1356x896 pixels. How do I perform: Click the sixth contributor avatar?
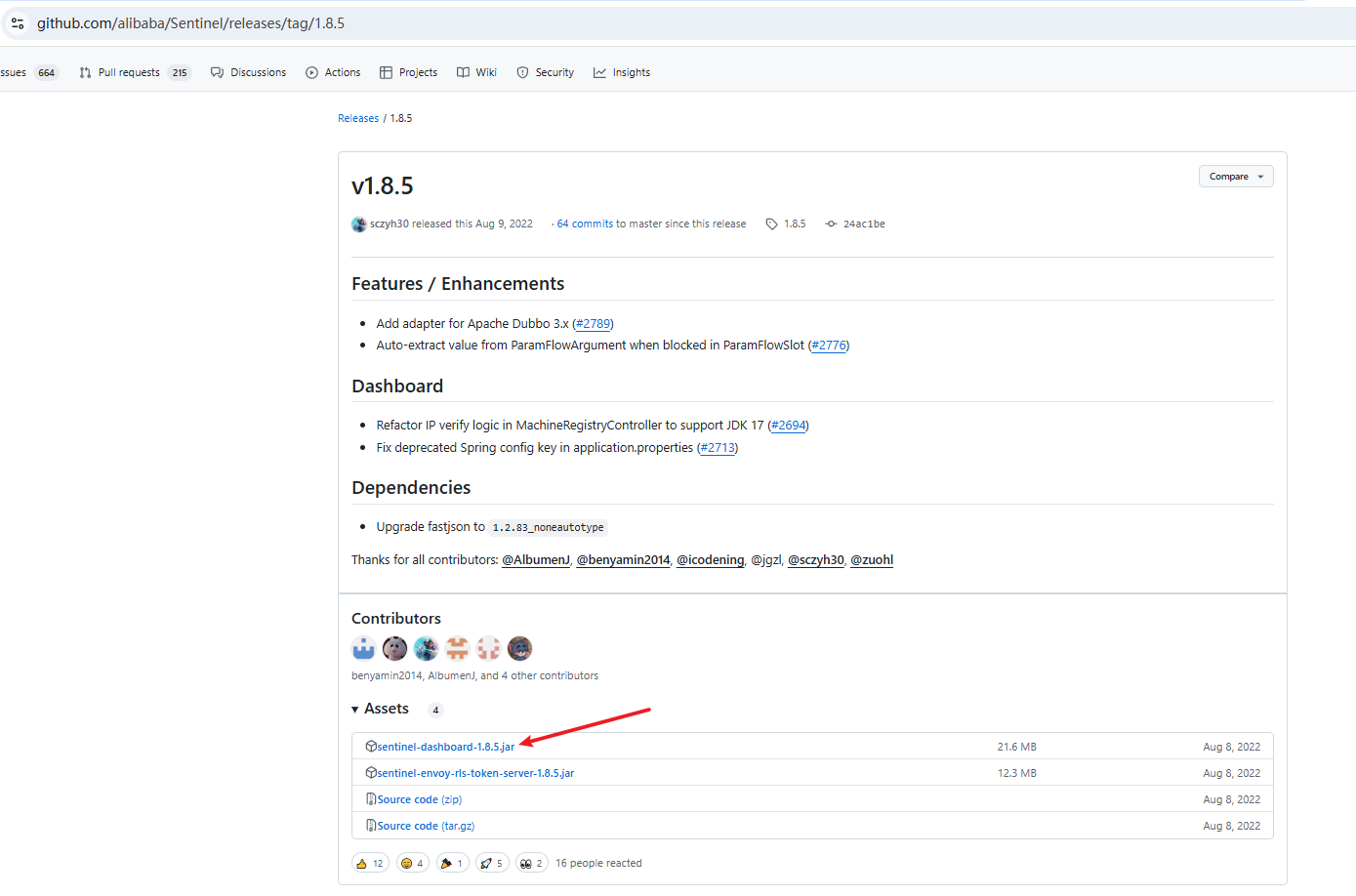520,648
